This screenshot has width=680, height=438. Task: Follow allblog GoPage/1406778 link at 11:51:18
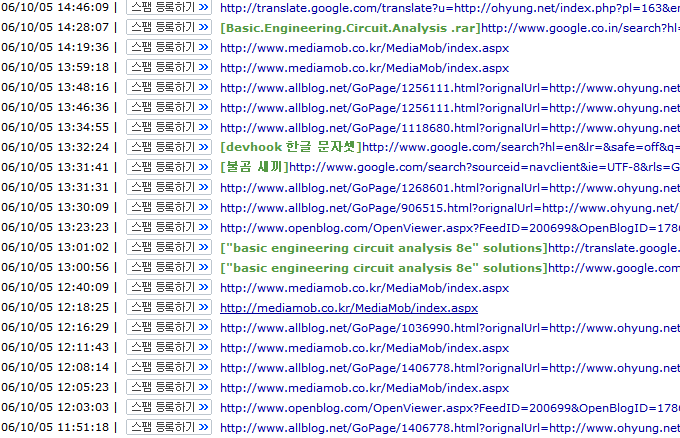pos(450,428)
